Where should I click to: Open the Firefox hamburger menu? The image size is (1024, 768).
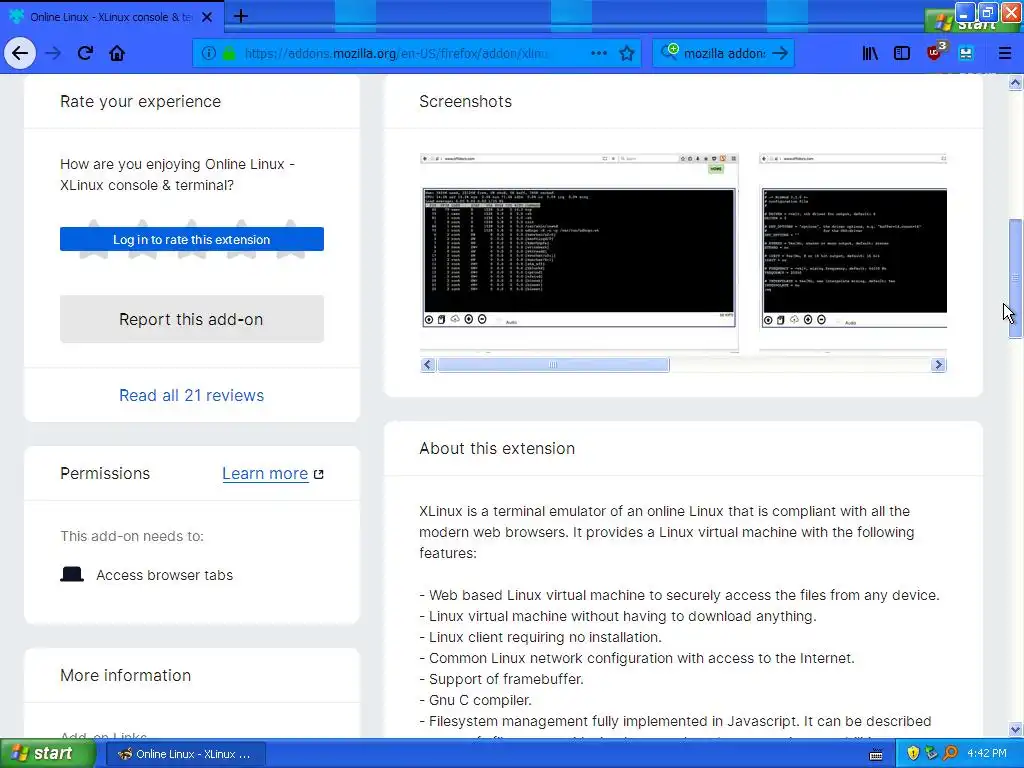point(1004,54)
